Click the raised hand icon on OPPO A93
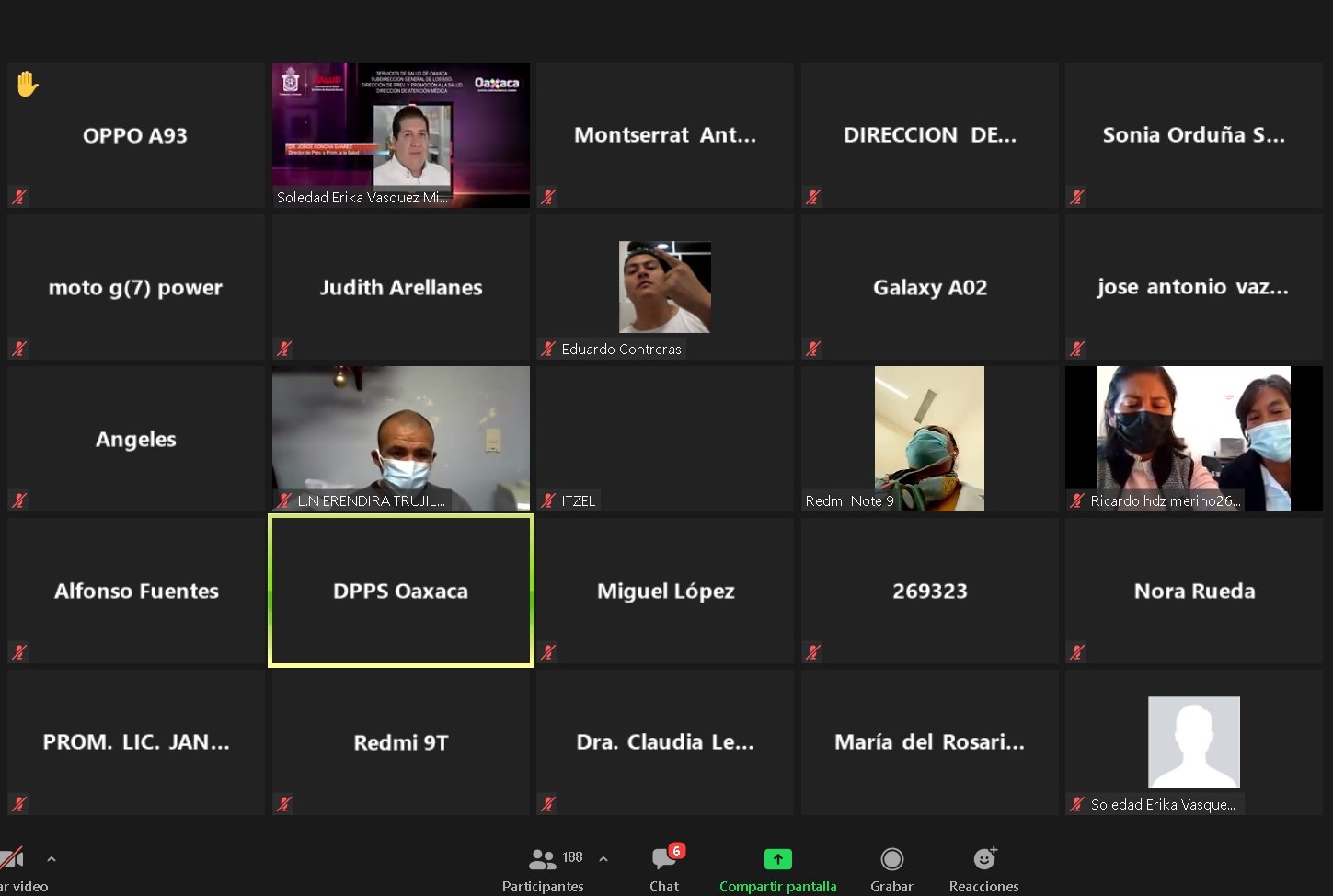The width and height of the screenshot is (1333, 896). tap(28, 85)
